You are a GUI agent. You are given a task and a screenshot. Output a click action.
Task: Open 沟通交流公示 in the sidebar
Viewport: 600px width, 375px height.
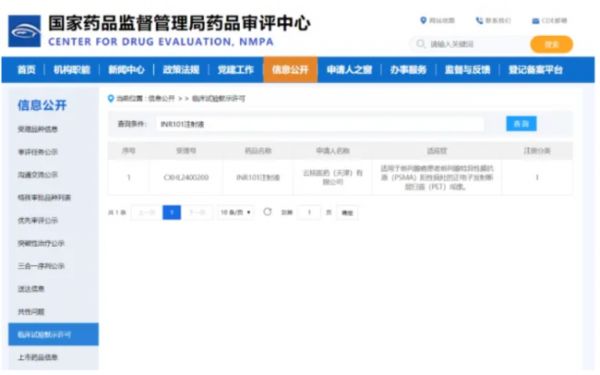38,174
